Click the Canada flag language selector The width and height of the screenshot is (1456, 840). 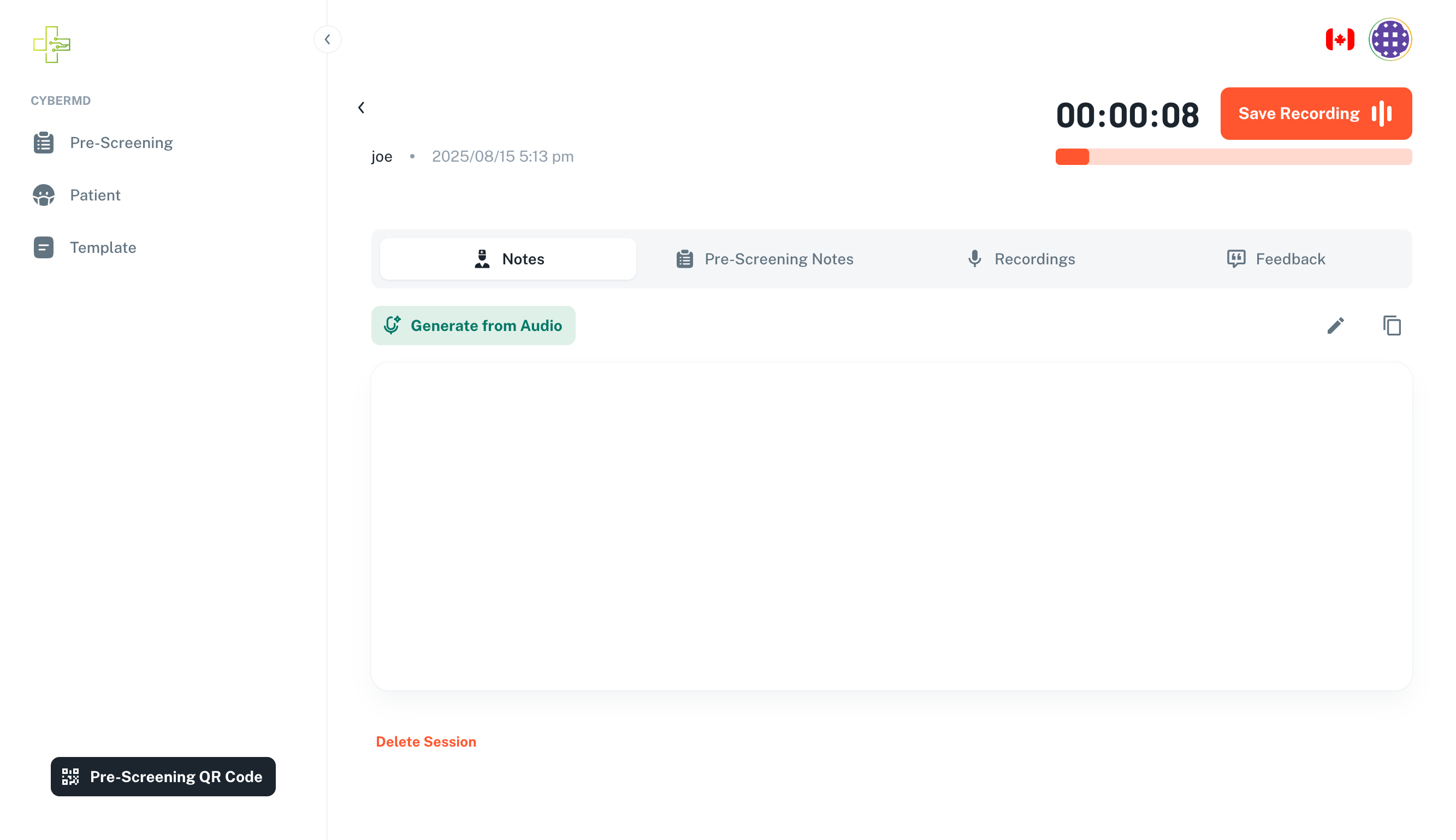tap(1340, 39)
